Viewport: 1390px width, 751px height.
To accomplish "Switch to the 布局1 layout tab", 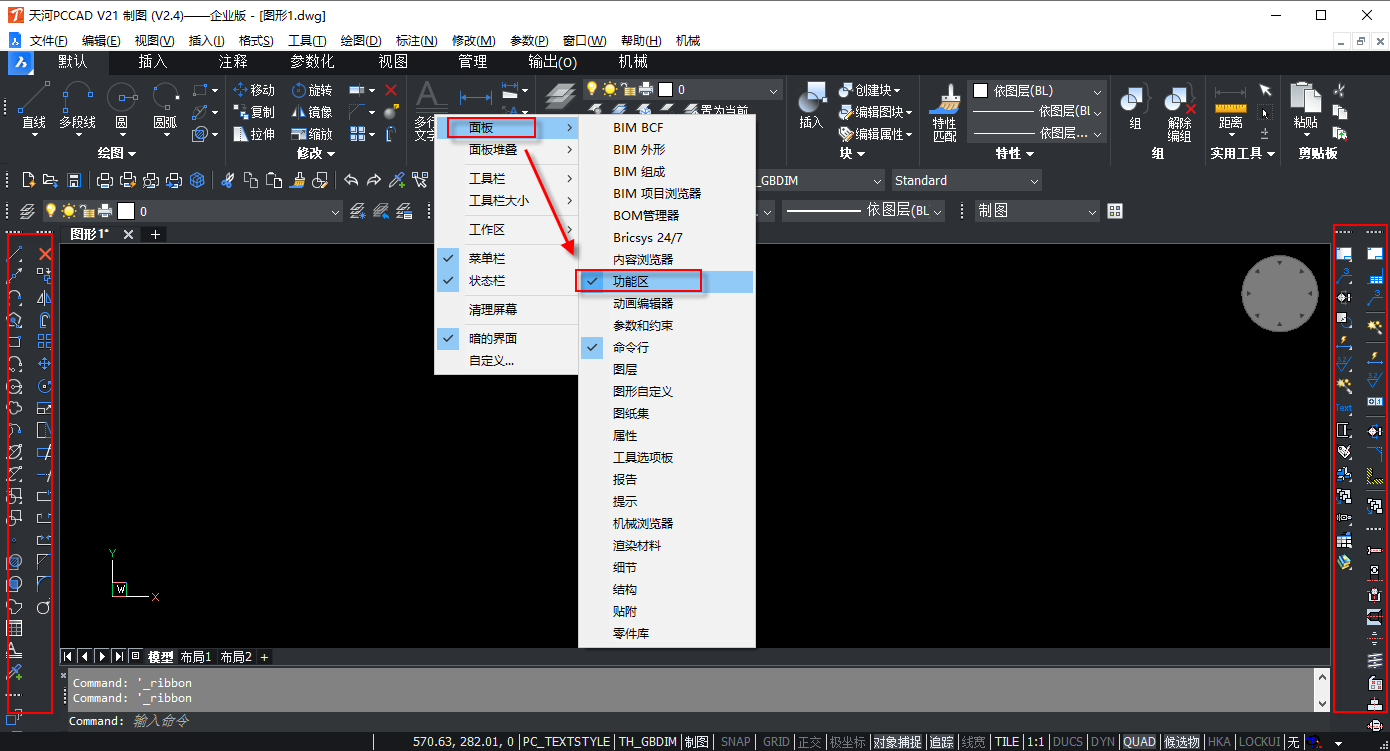I will coord(196,657).
